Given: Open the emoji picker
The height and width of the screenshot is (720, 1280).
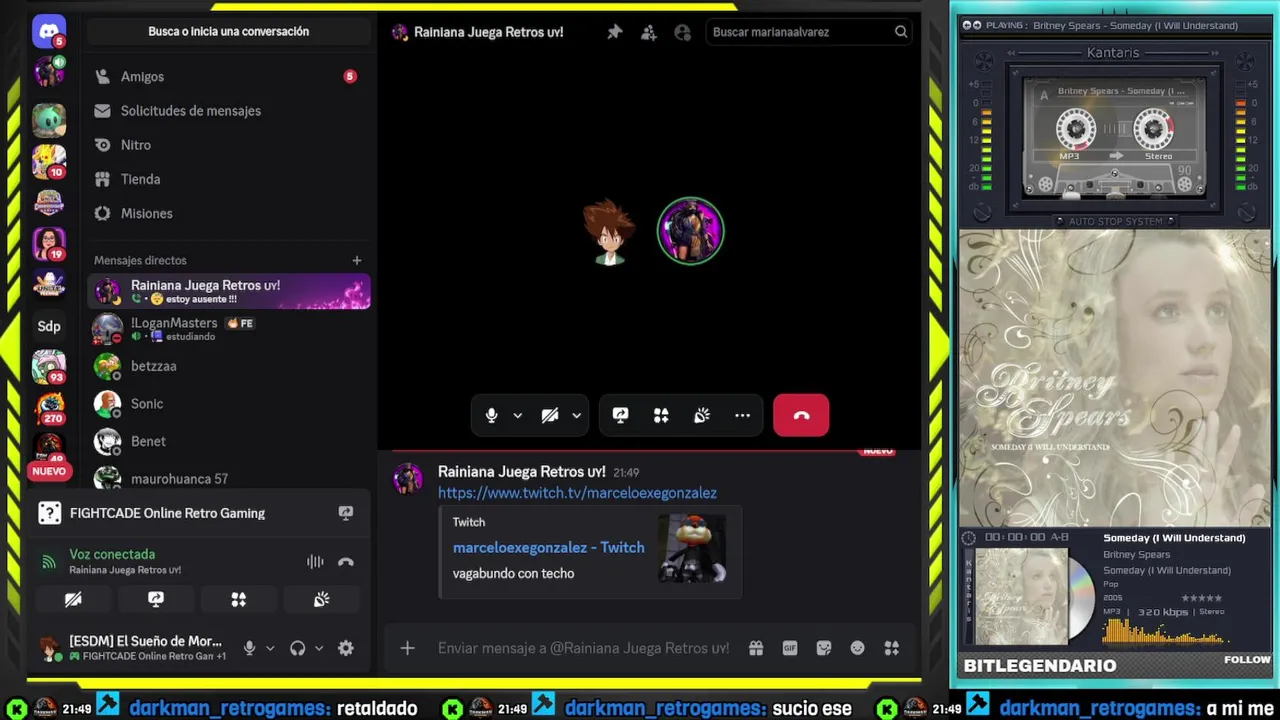Looking at the screenshot, I should click(858, 648).
